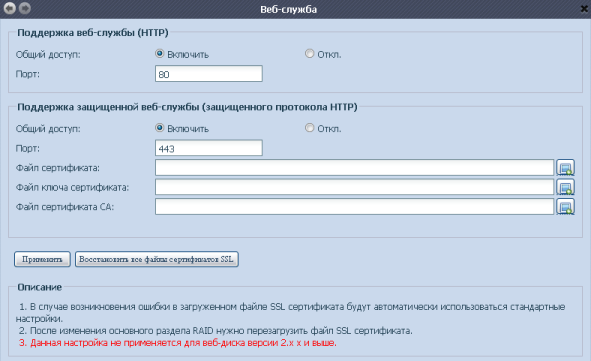Select Включить for HTTP web service
This screenshot has height=361, width=591.
(159, 54)
